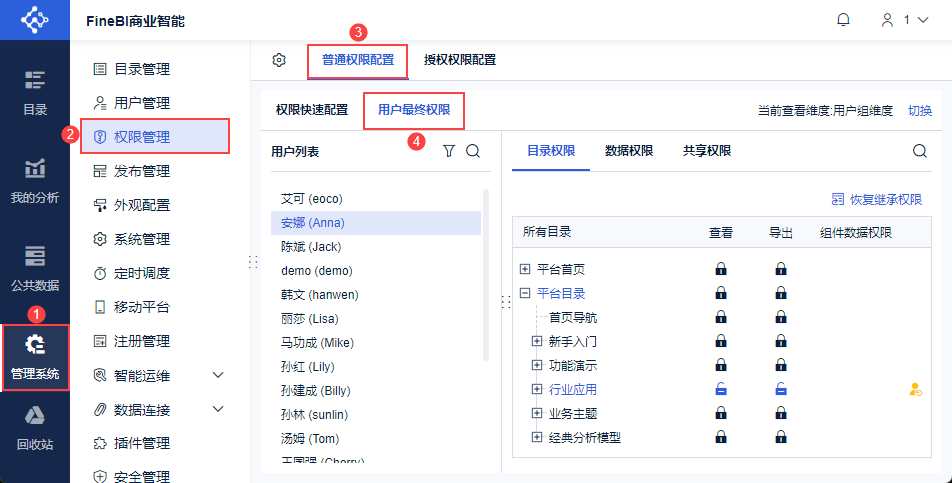The height and width of the screenshot is (483, 952).
Task: Toggle 查看 lock for 行业应用
Action: [x=721, y=390]
